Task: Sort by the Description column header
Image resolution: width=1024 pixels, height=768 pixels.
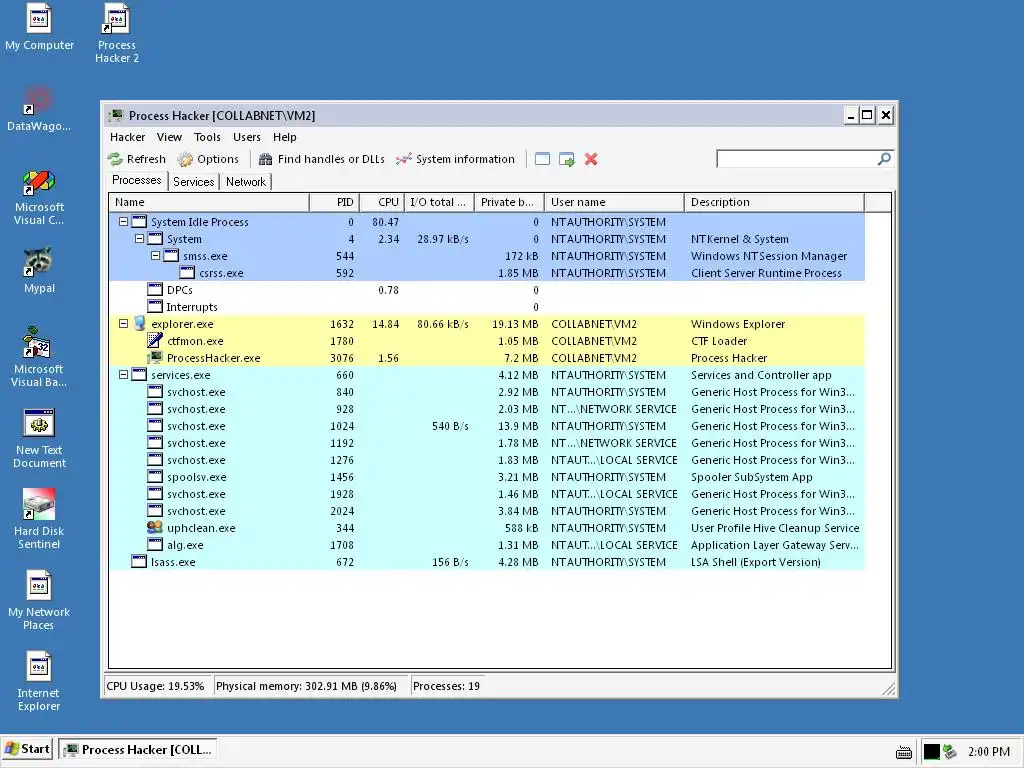Action: pos(775,202)
